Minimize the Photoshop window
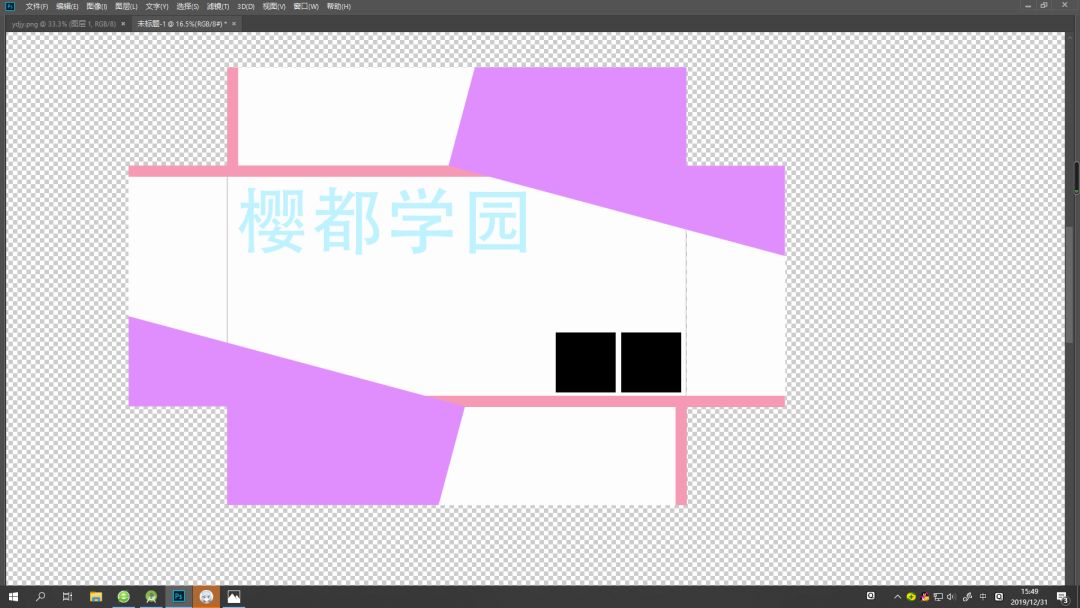 click(1028, 6)
